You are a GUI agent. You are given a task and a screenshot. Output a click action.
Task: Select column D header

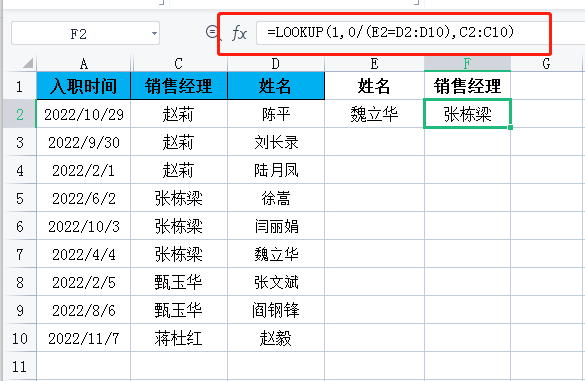click(x=276, y=64)
